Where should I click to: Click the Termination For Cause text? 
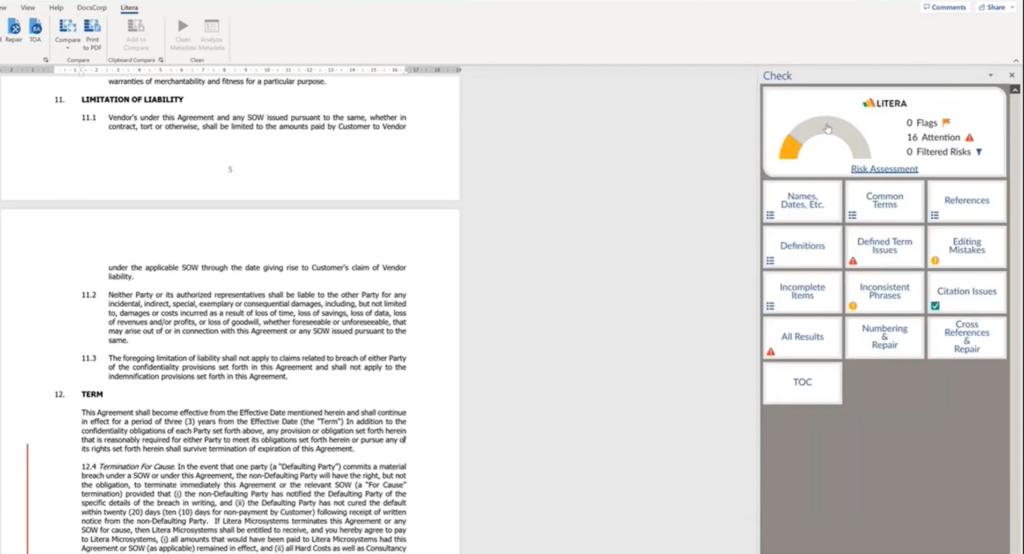136,466
